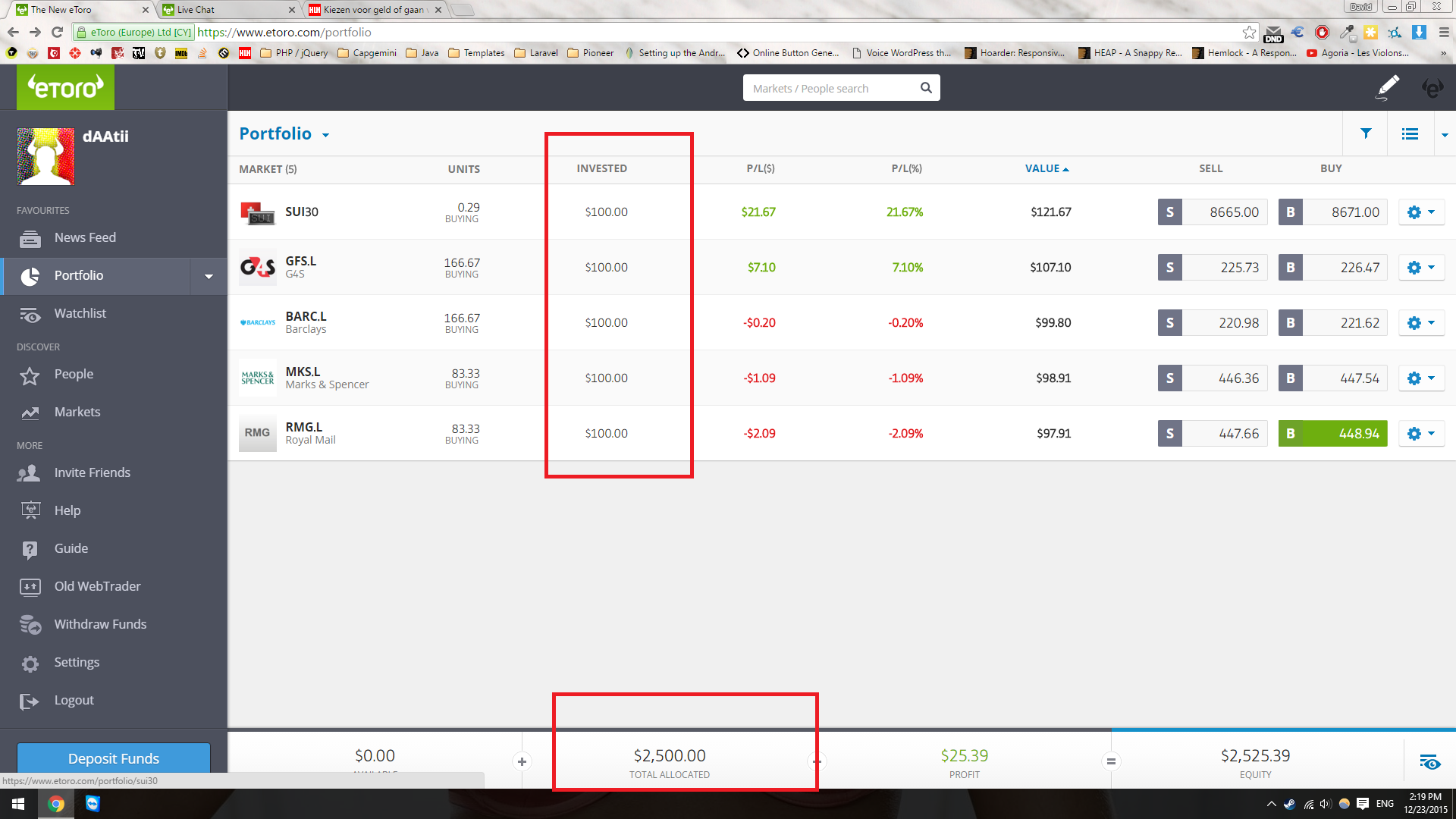Click the dAAtii profile avatar
Image resolution: width=1456 pixels, height=819 pixels.
coord(45,157)
